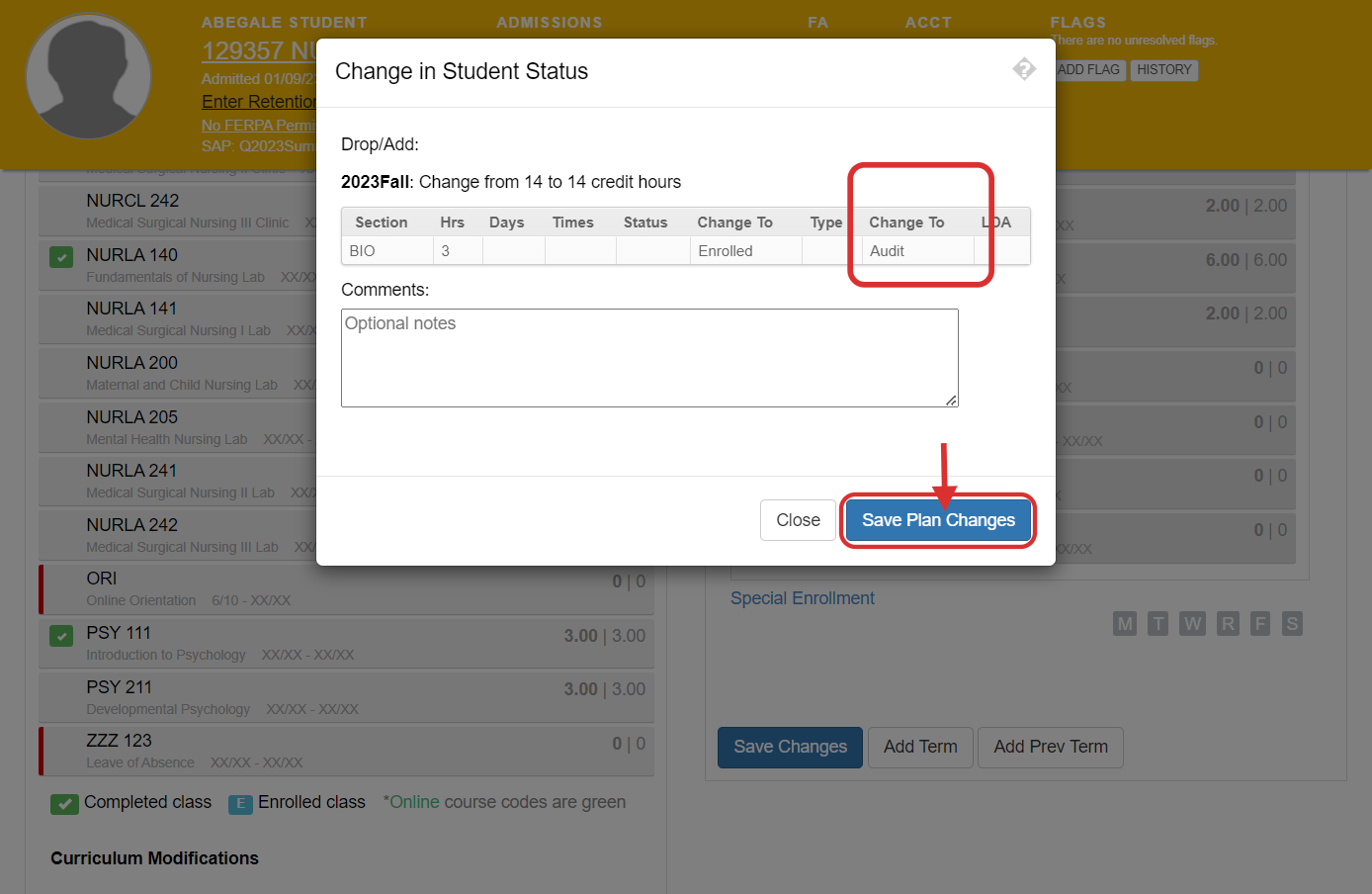Click the student profile avatar image
Viewport: 1372px width, 894px height.
click(88, 75)
